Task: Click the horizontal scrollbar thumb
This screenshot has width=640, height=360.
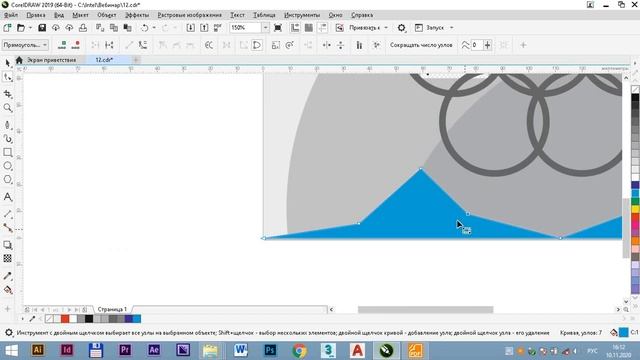Action: (x=425, y=309)
